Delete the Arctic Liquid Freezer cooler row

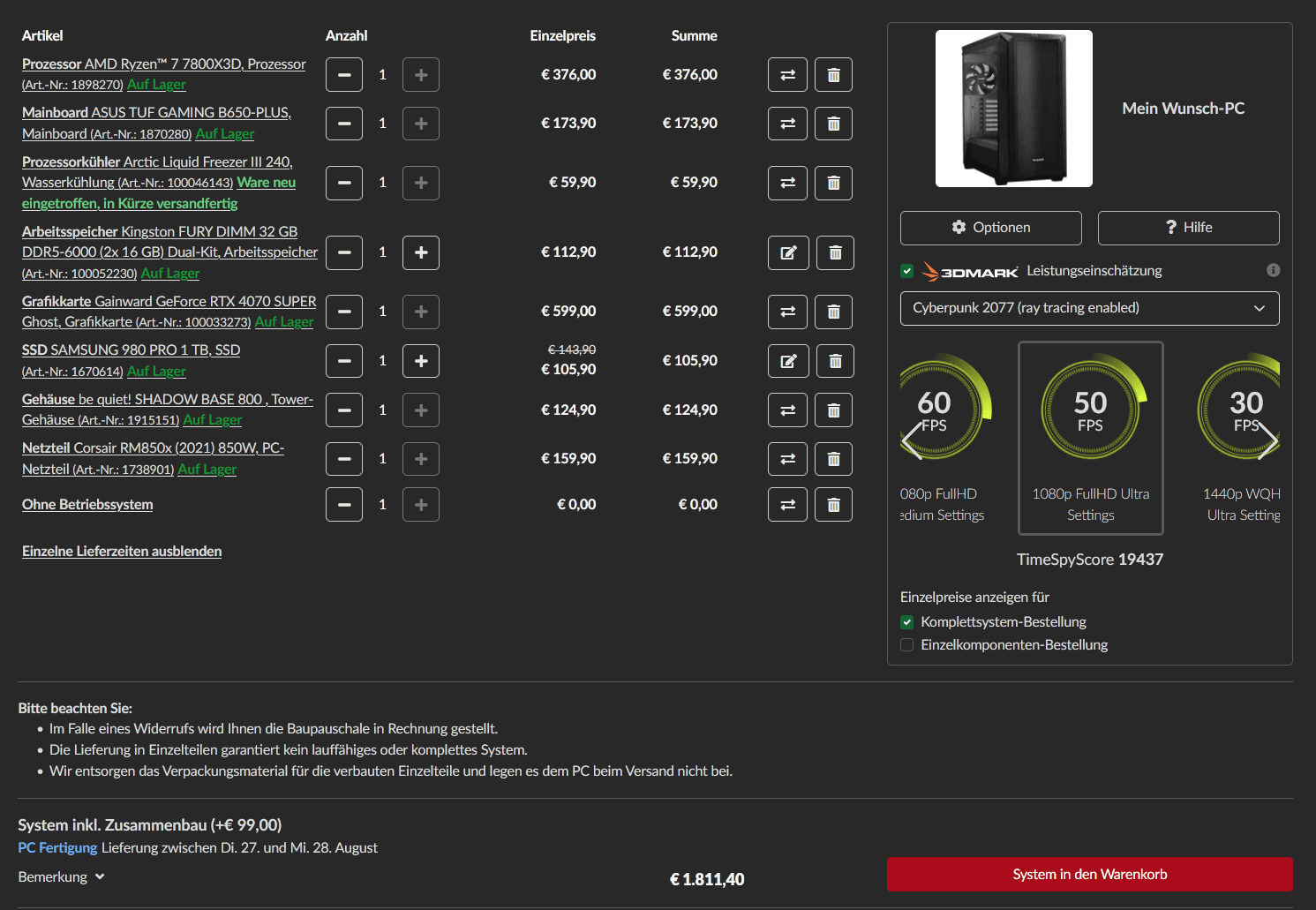pyautogui.click(x=833, y=183)
